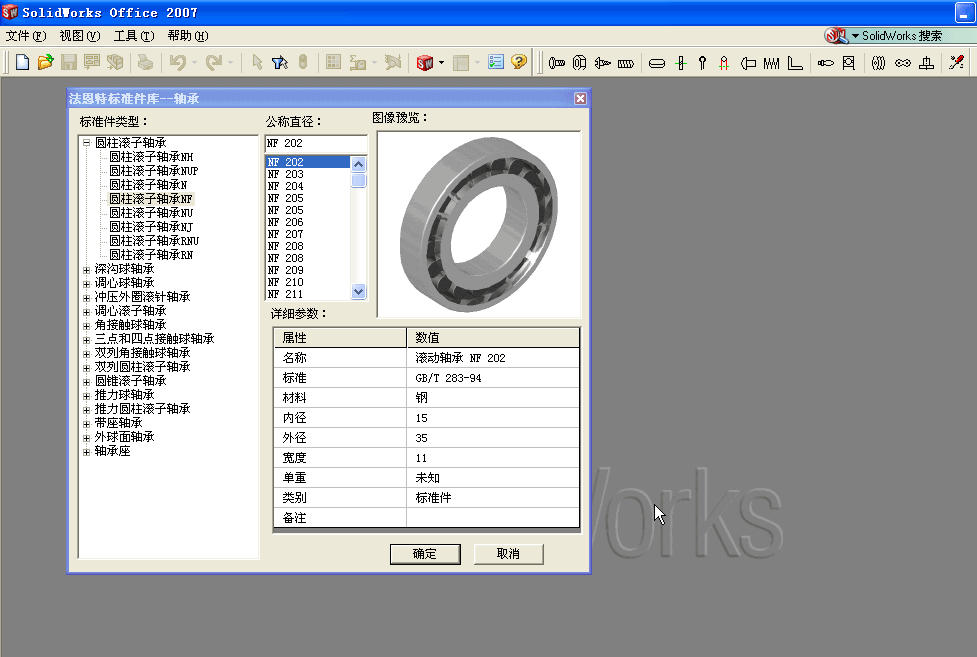Select the rivet part icon
The height and width of the screenshot is (657, 977).
[x=748, y=63]
